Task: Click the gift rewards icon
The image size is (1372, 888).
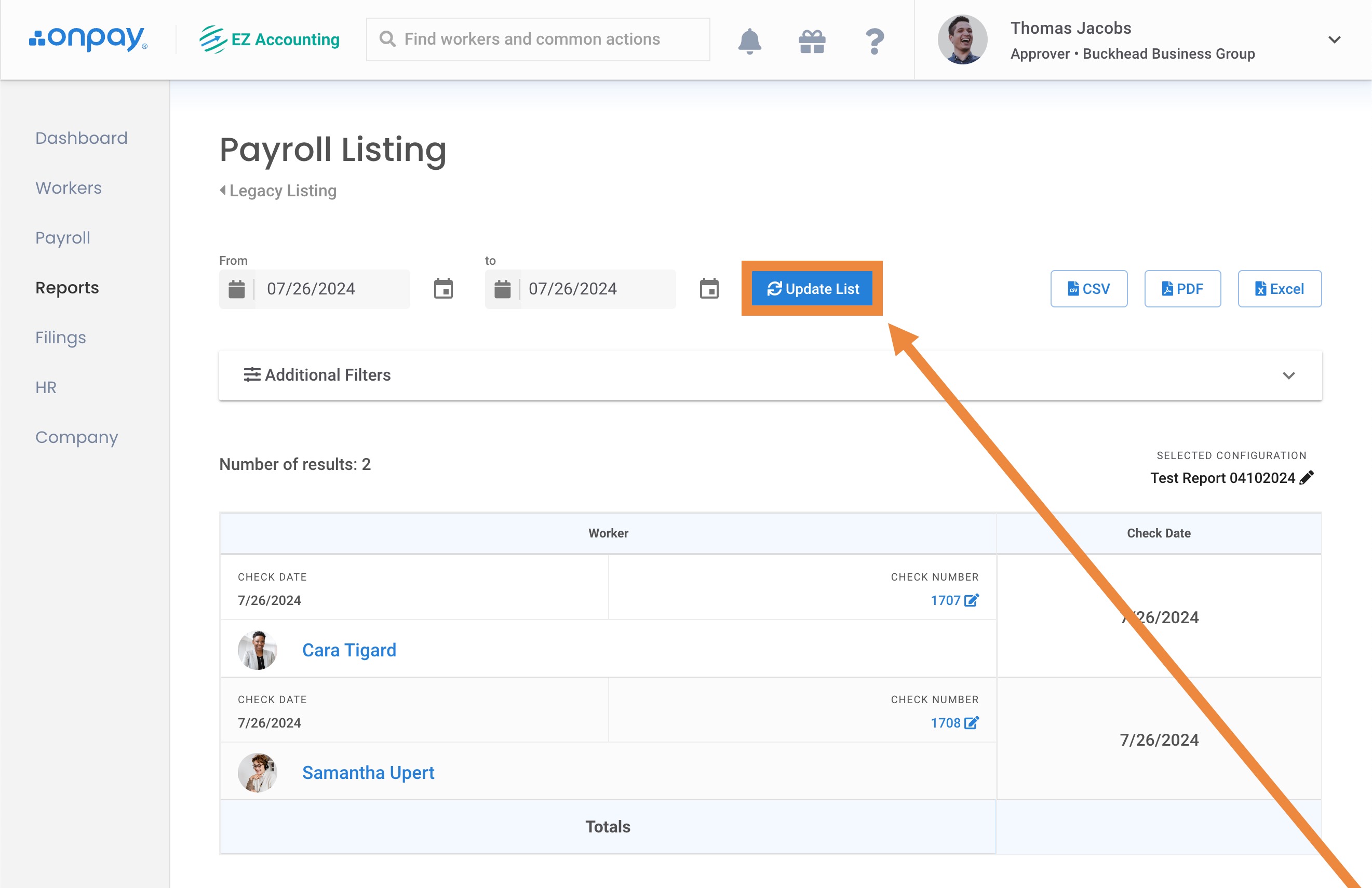Action: pyautogui.click(x=812, y=41)
